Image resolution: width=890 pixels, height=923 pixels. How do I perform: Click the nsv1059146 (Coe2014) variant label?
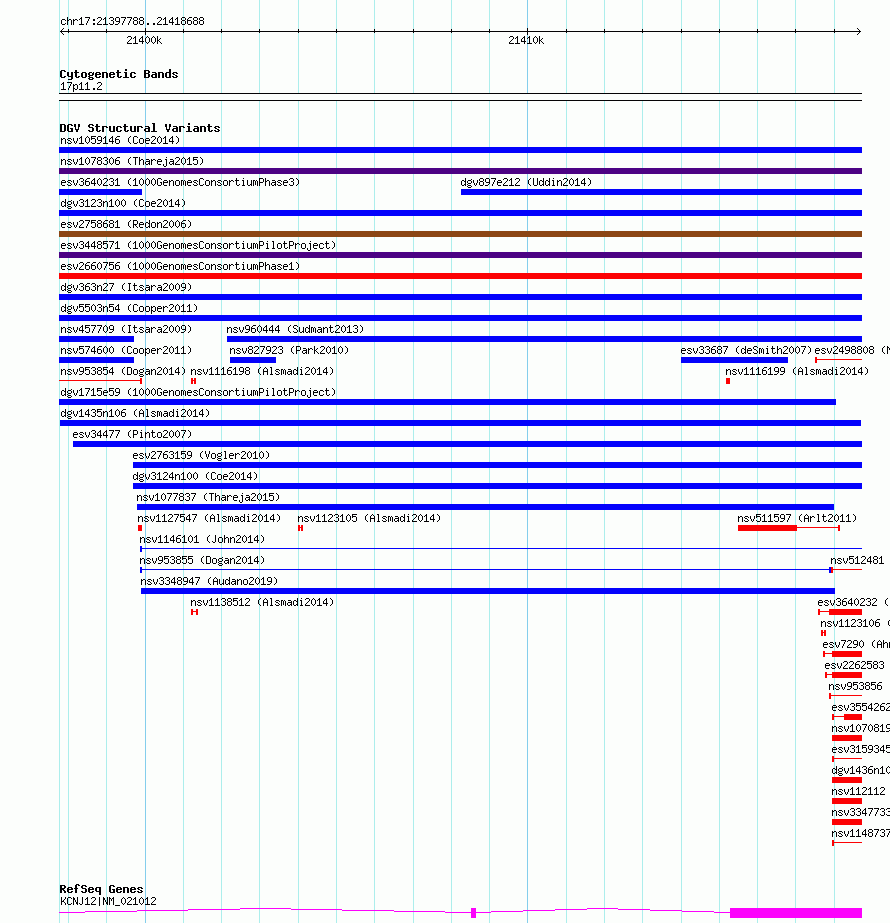tap(120, 140)
